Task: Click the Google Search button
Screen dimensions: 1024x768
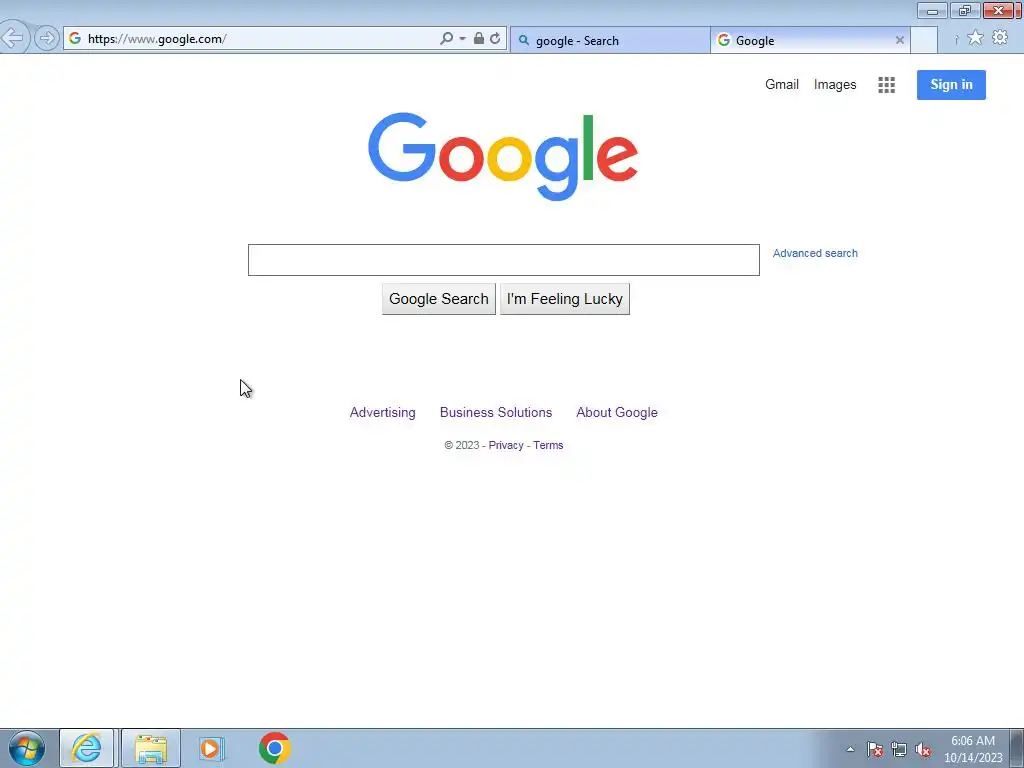Action: pos(439,299)
